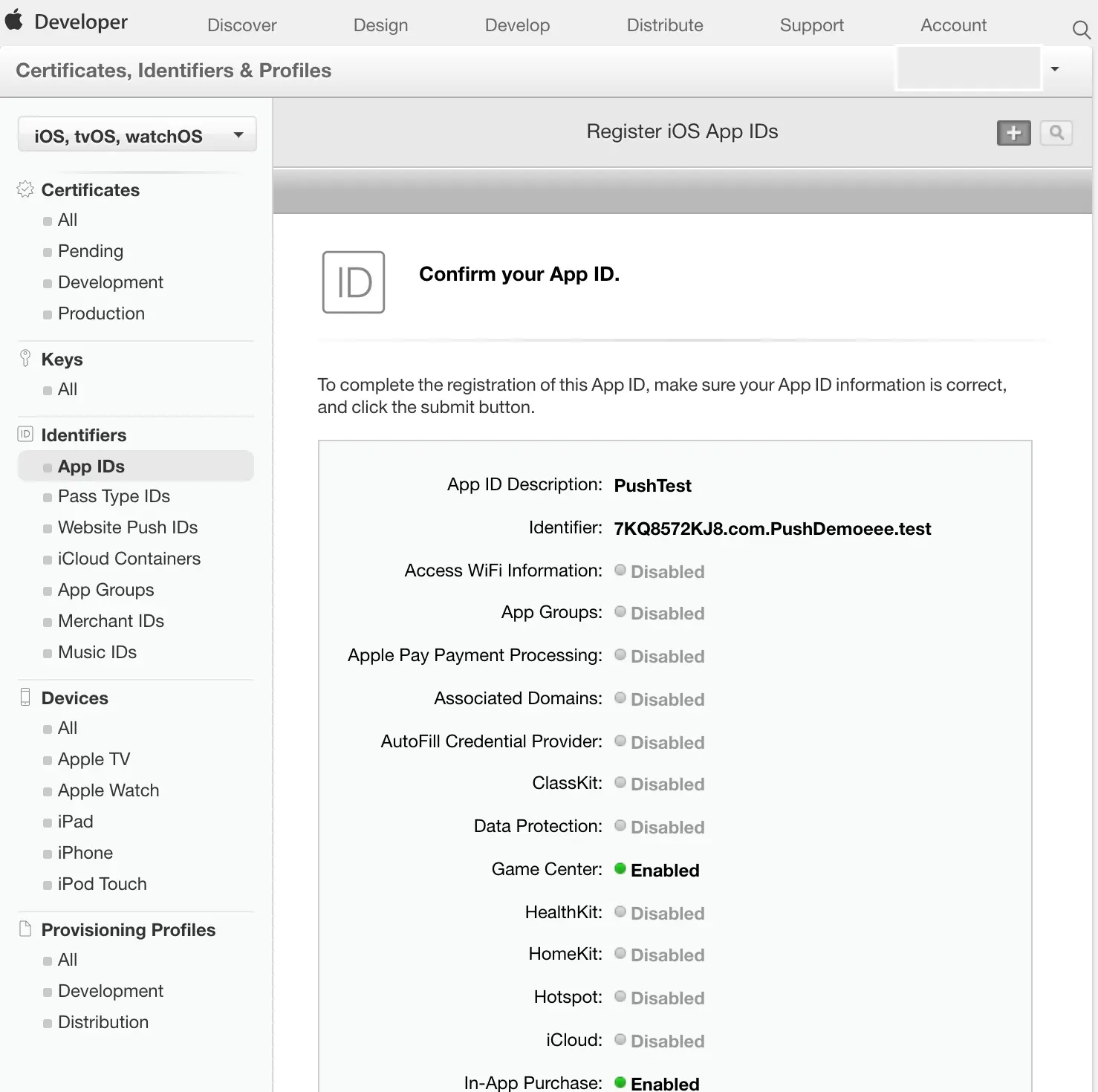Click the Certificates heading

pyautogui.click(x=91, y=190)
